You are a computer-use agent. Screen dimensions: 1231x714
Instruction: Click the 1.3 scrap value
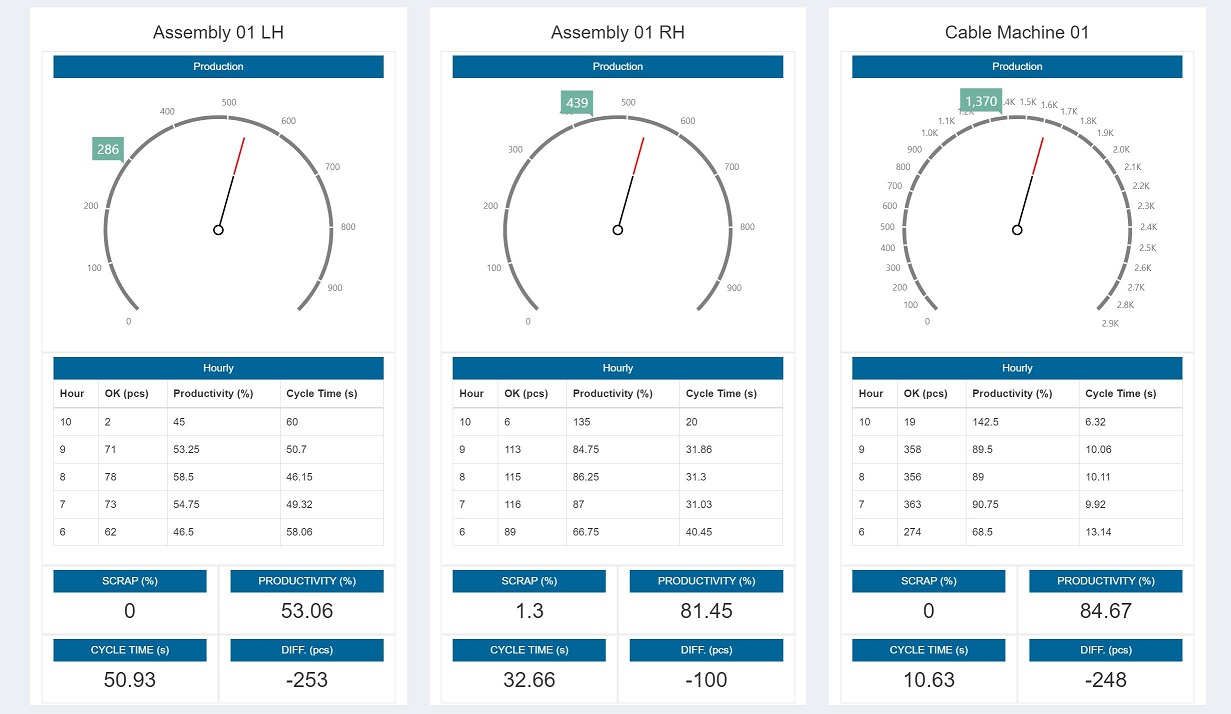(x=529, y=611)
